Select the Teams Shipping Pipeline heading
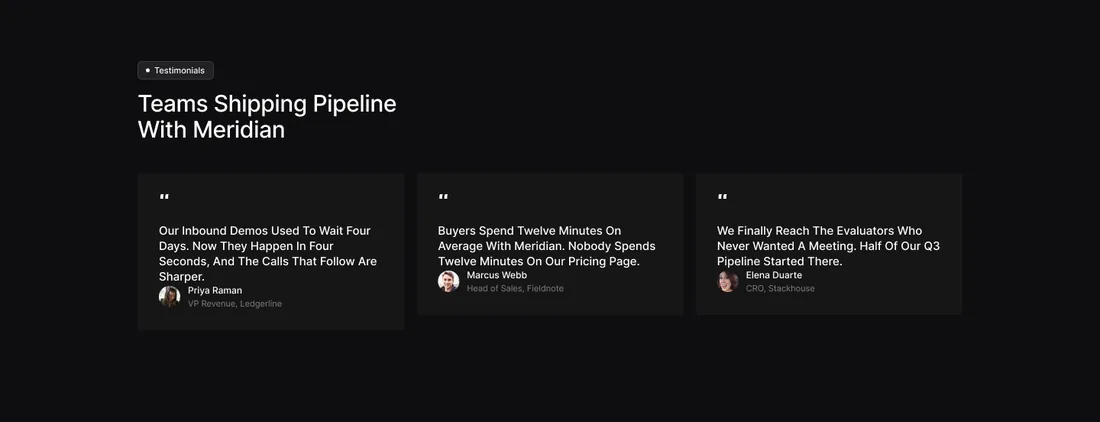The height and width of the screenshot is (422, 1100). point(267,117)
